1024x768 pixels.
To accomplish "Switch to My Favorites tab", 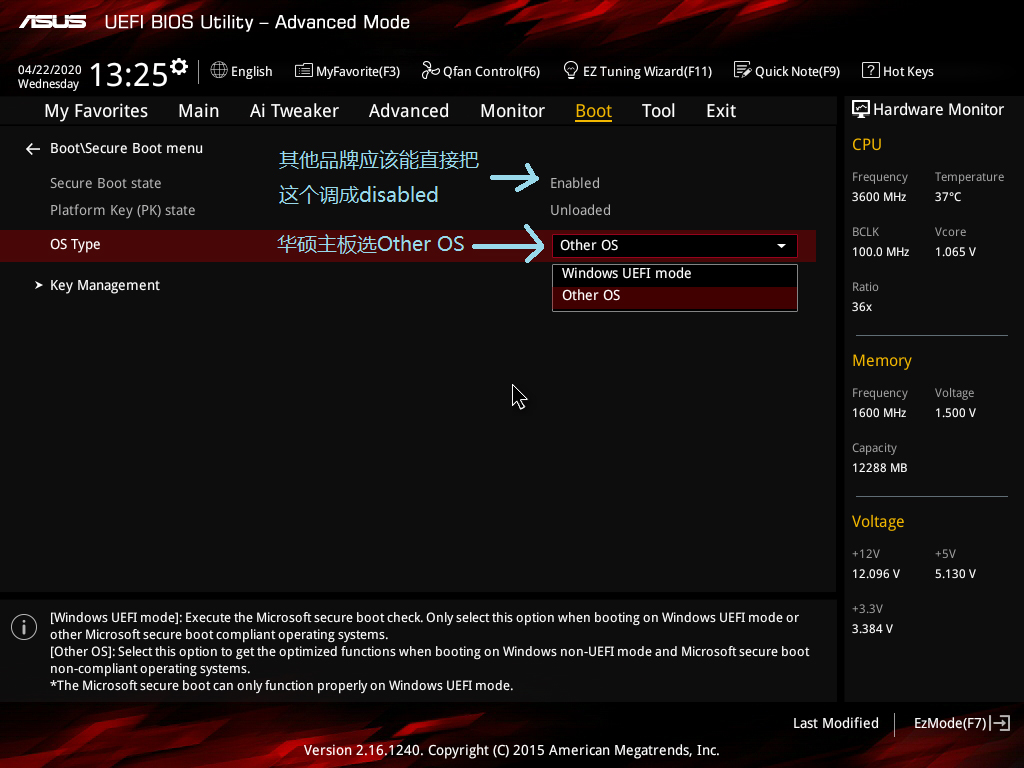I will tap(96, 111).
